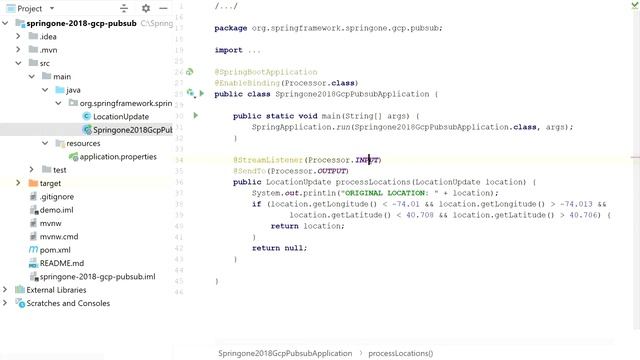Expand the .mvn folder
The width and height of the screenshot is (640, 360).
18,49
